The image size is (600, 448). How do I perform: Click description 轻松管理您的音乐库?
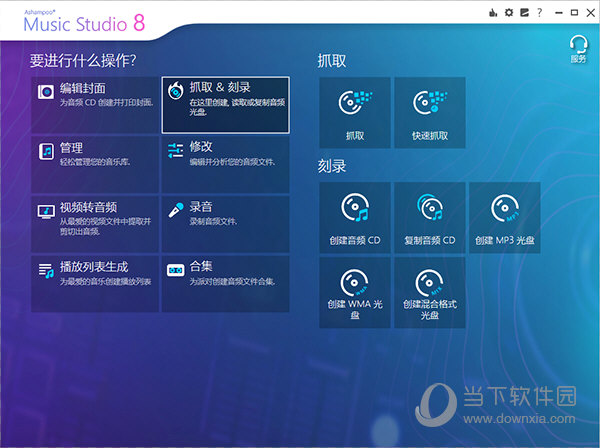point(95,162)
